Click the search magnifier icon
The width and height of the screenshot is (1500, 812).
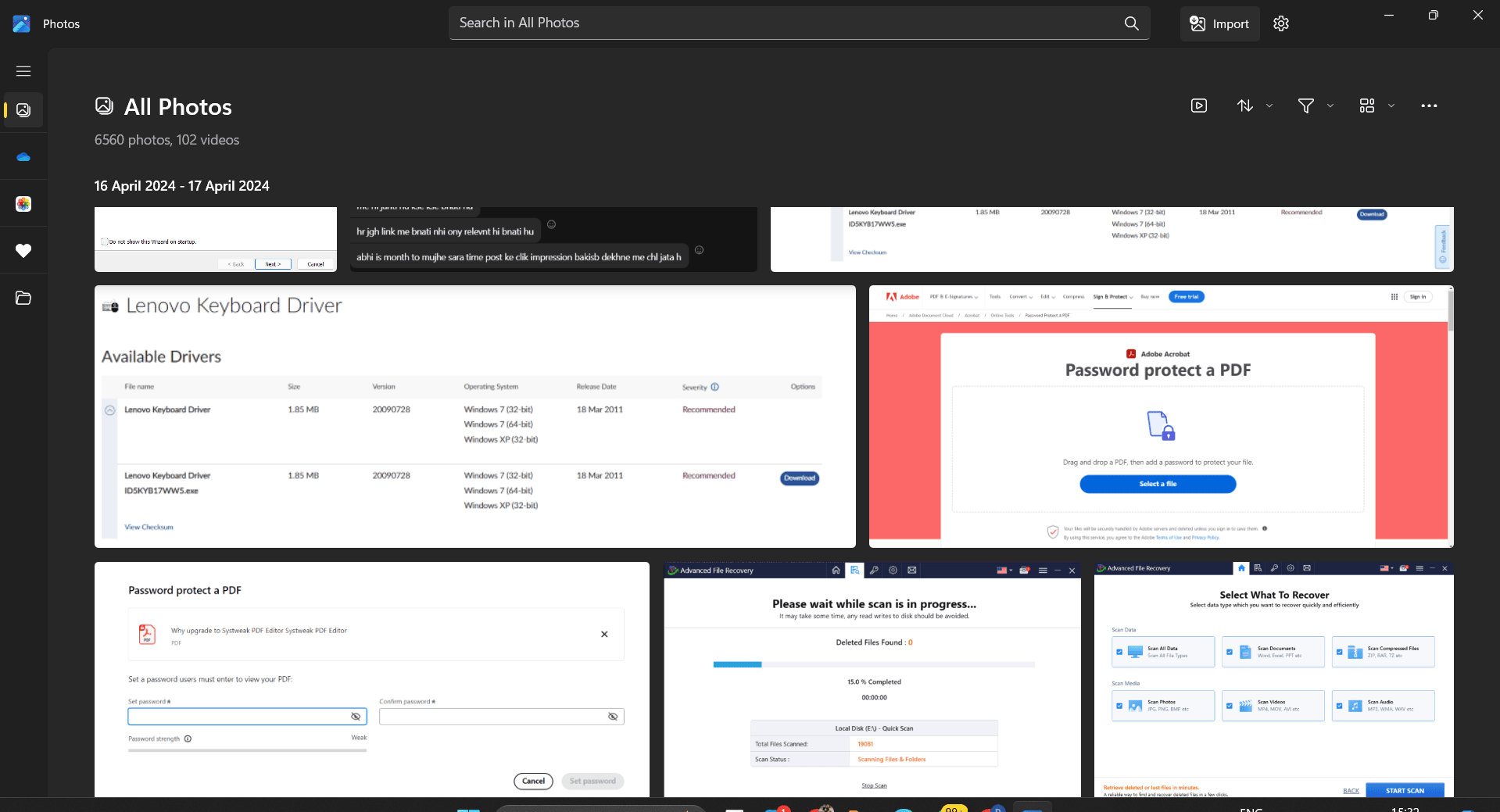point(1131,23)
